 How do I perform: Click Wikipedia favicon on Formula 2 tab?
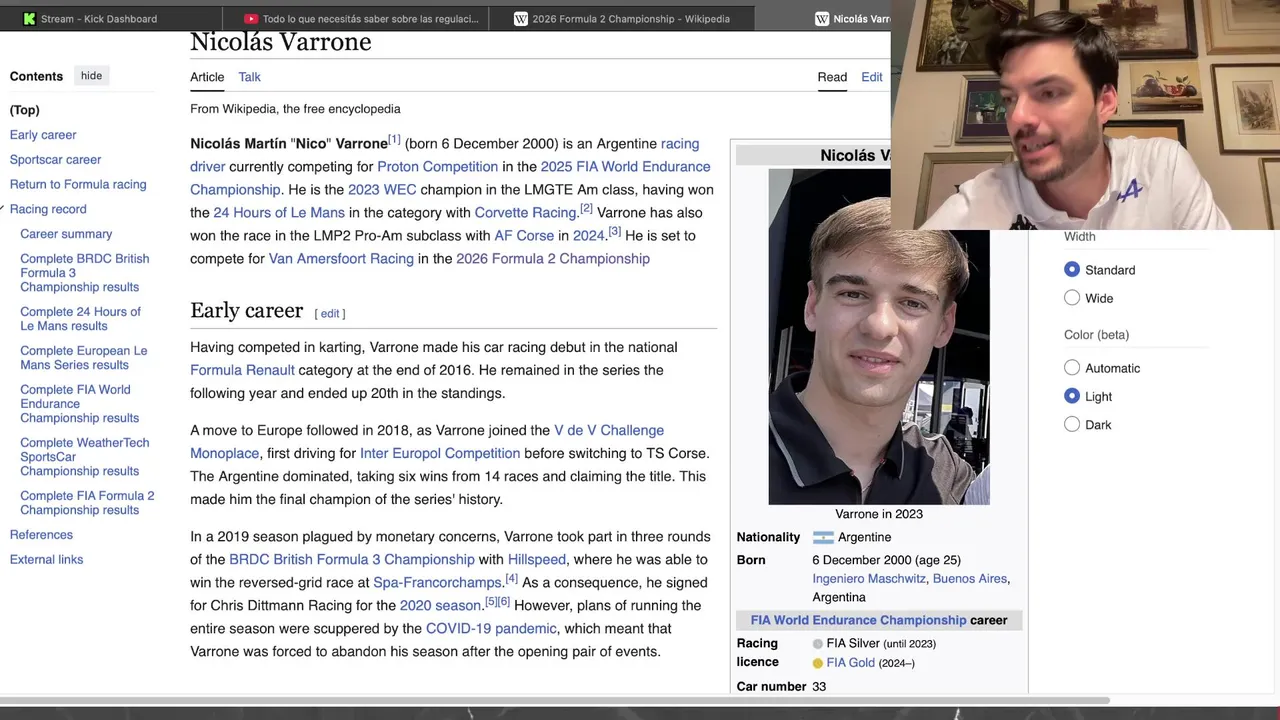tap(521, 18)
